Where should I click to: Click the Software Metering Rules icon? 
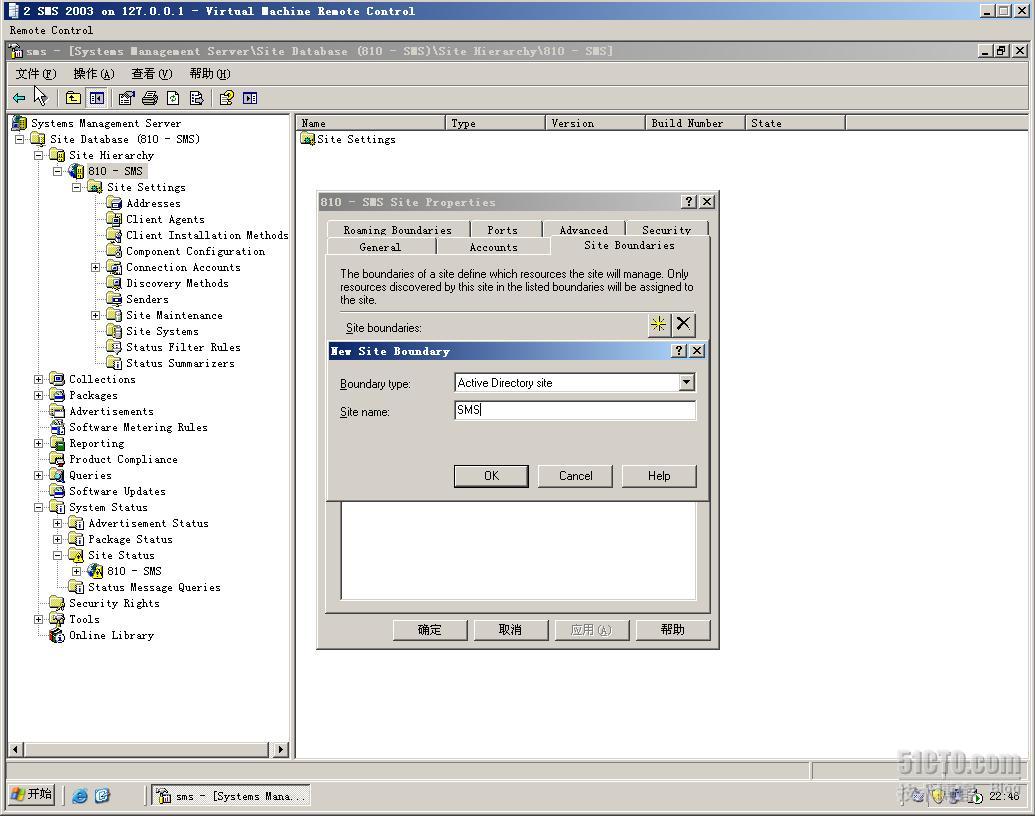tap(57, 427)
